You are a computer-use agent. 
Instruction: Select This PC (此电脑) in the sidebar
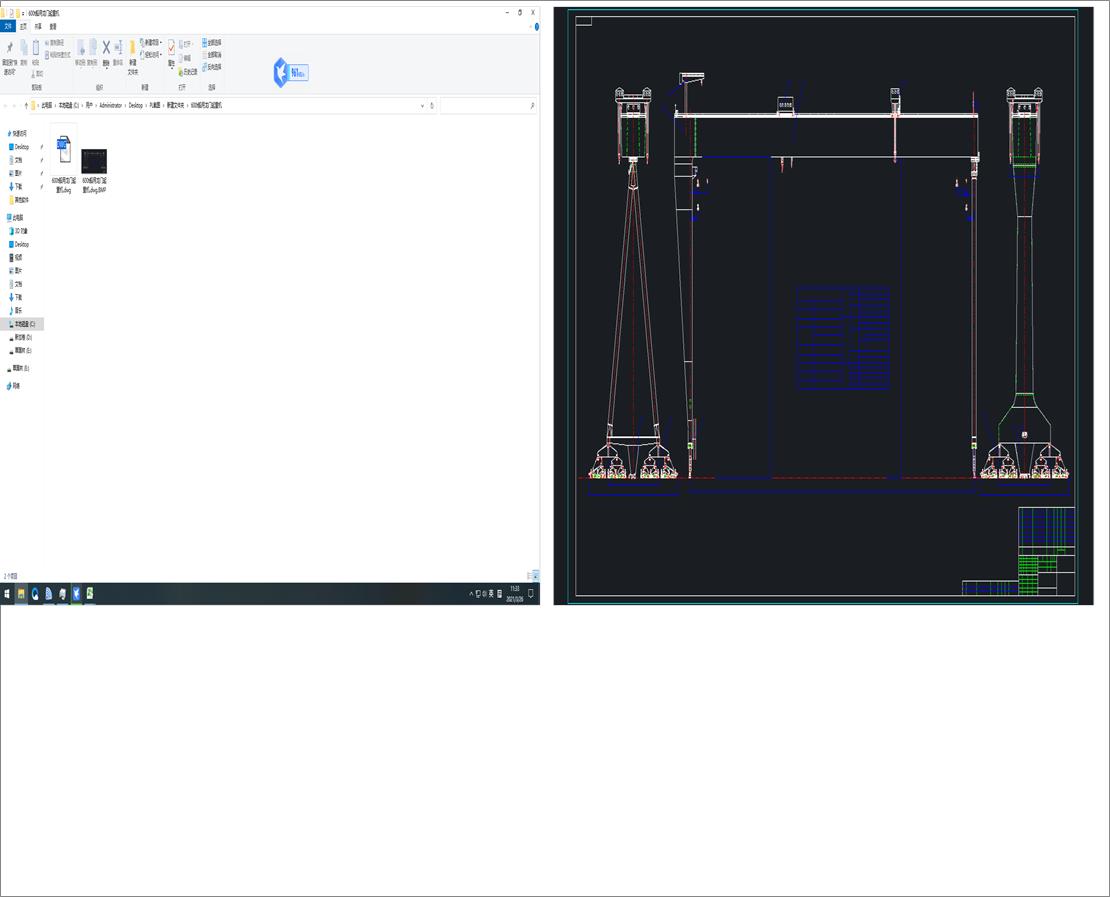point(16,218)
